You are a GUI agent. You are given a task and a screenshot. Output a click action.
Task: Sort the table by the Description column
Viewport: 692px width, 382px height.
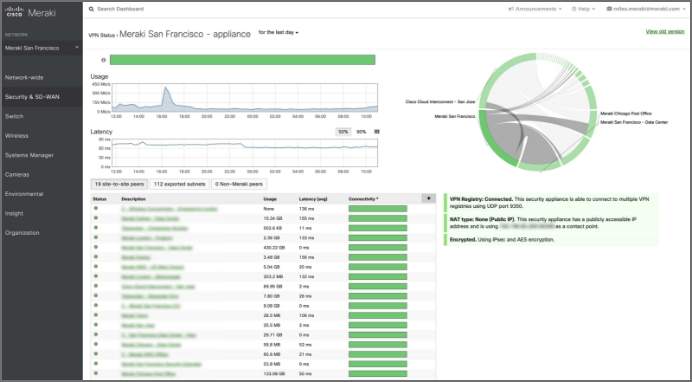tap(133, 199)
